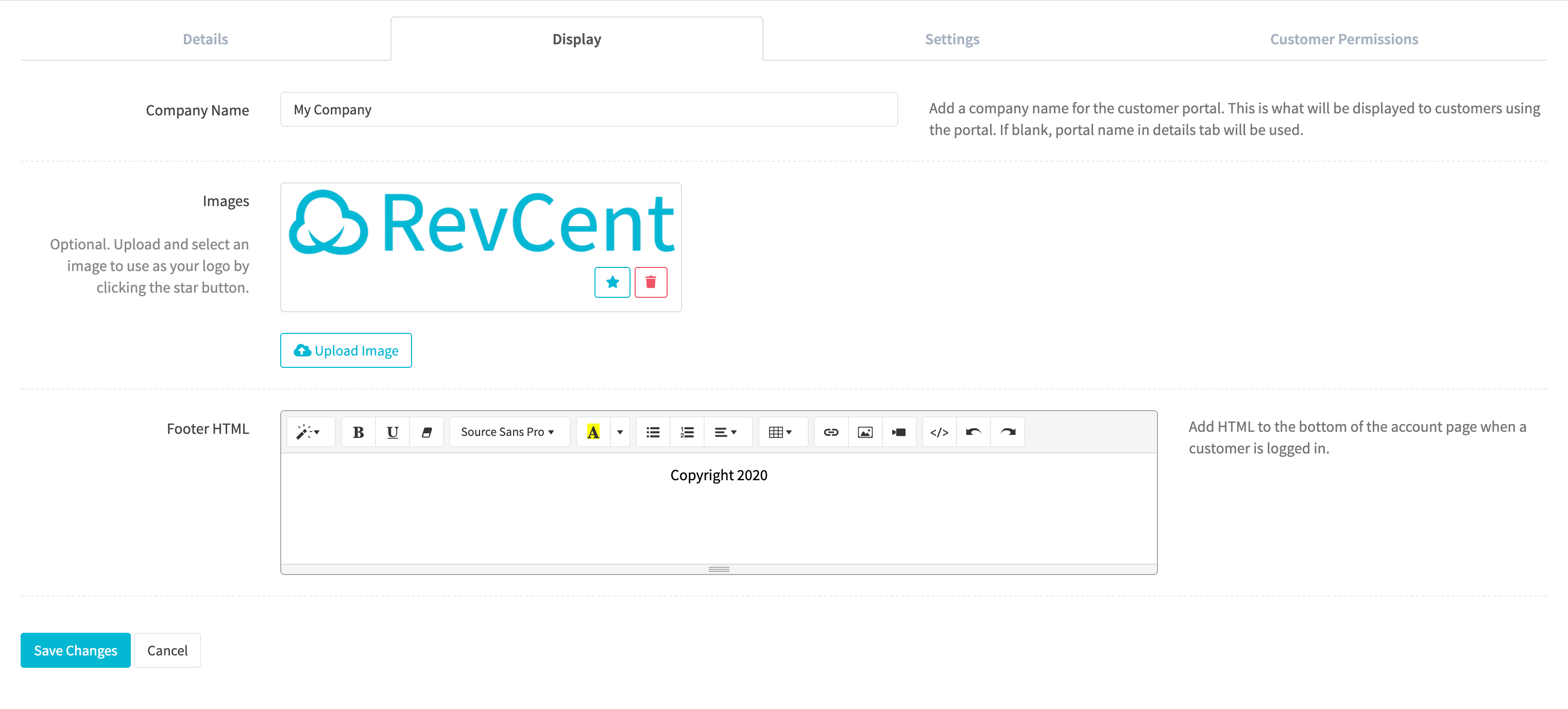The image size is (1568, 709).
Task: Set the RevCent image as logo with star
Action: click(612, 282)
